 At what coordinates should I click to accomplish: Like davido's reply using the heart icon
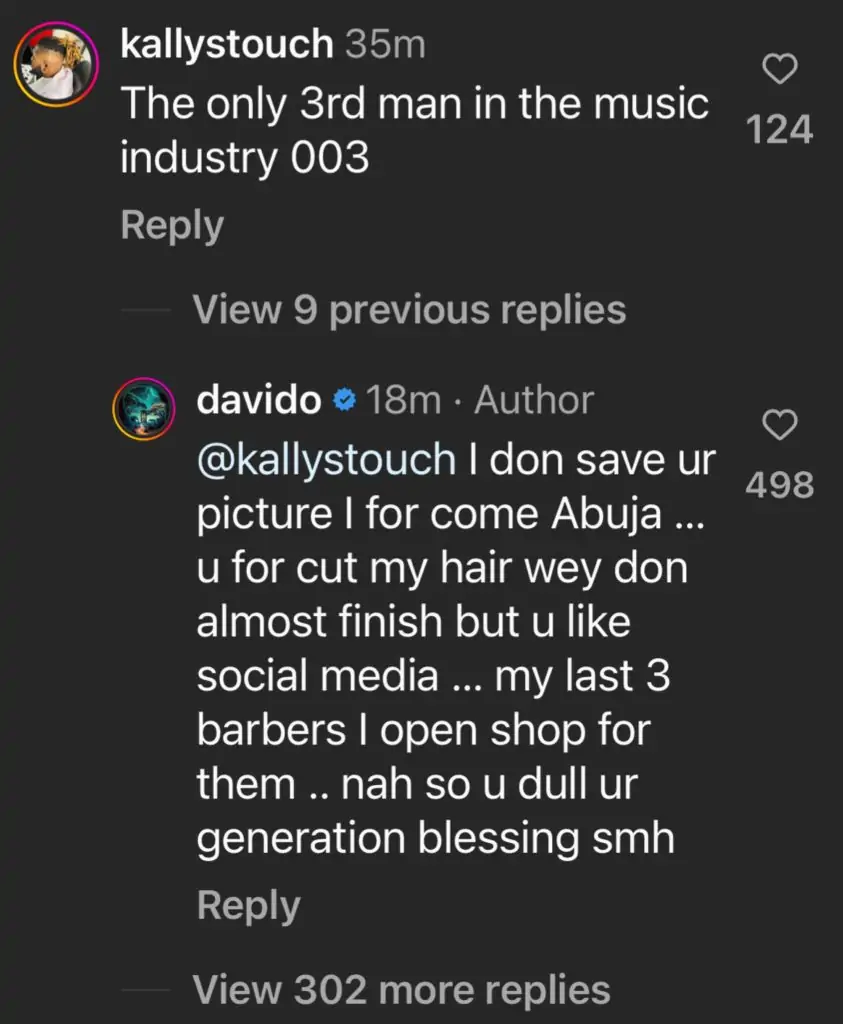click(x=780, y=427)
